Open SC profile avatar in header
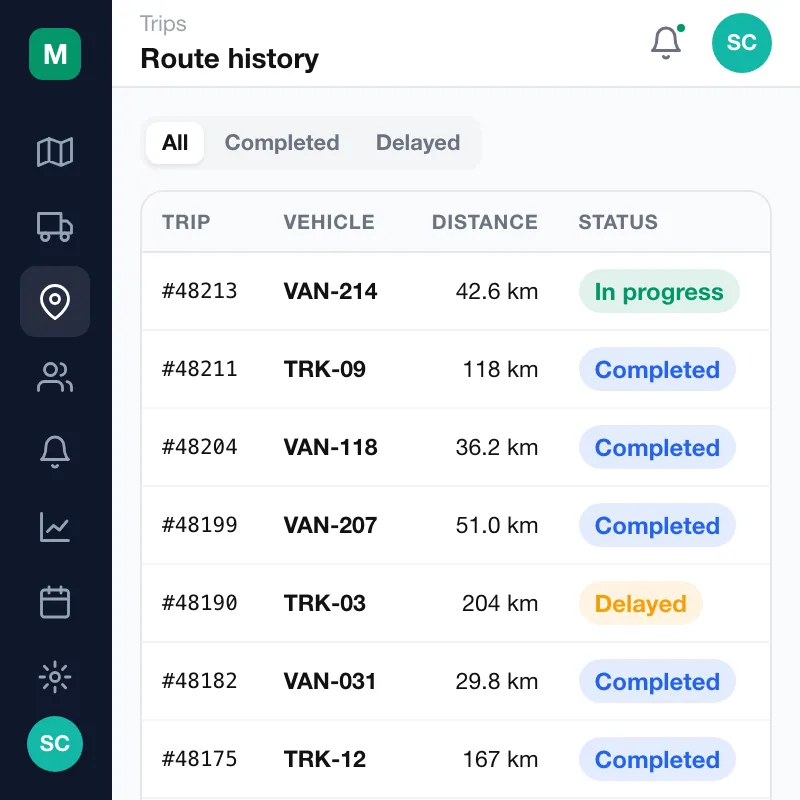 [741, 43]
